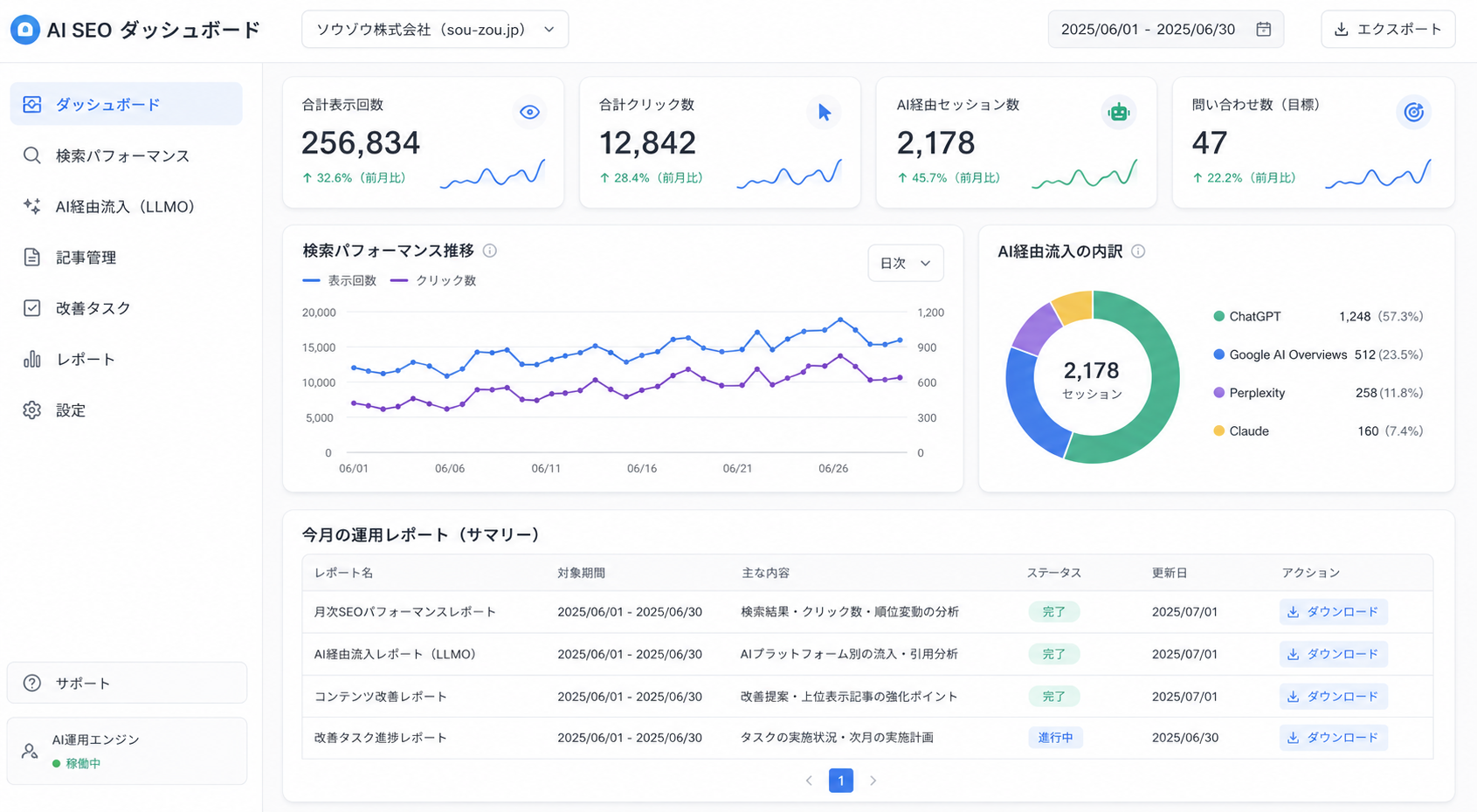Click yellow Claude donut segment
The width and height of the screenshot is (1477, 812).
point(1074,306)
